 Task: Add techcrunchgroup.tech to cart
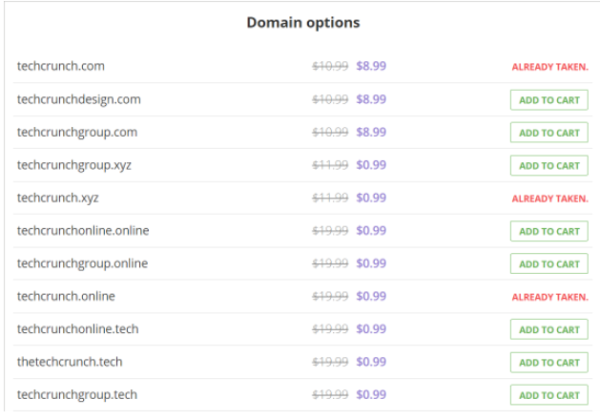(549, 395)
